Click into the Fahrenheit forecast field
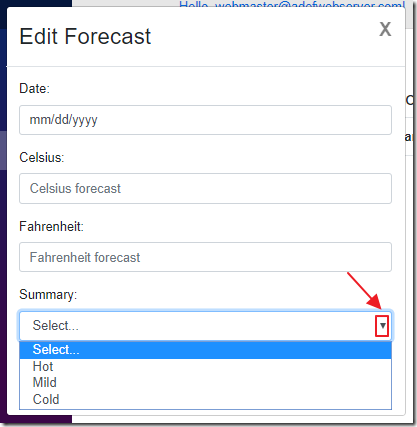The width and height of the screenshot is (417, 427). [205, 257]
